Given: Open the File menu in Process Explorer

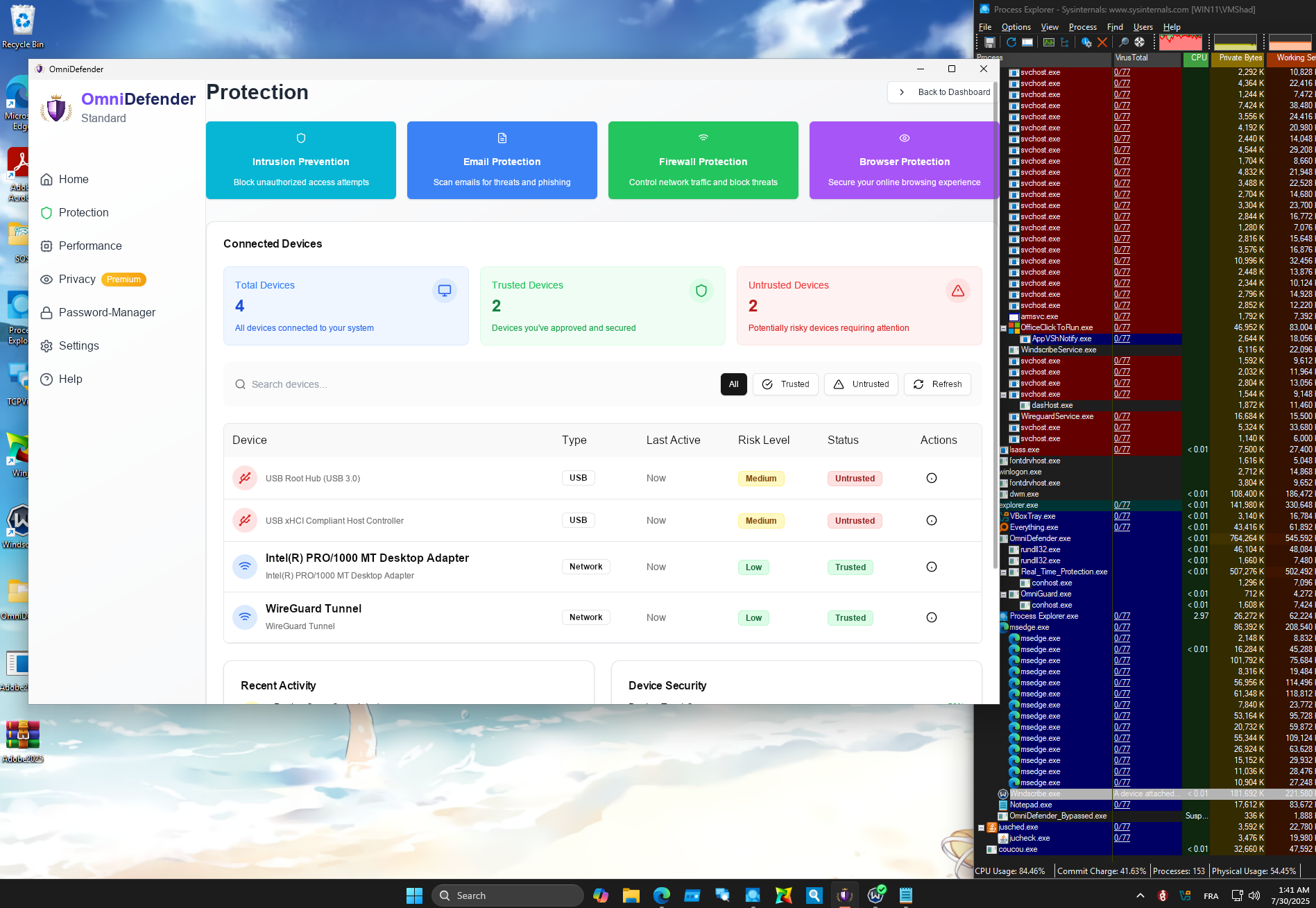Looking at the screenshot, I should pyautogui.click(x=985, y=27).
